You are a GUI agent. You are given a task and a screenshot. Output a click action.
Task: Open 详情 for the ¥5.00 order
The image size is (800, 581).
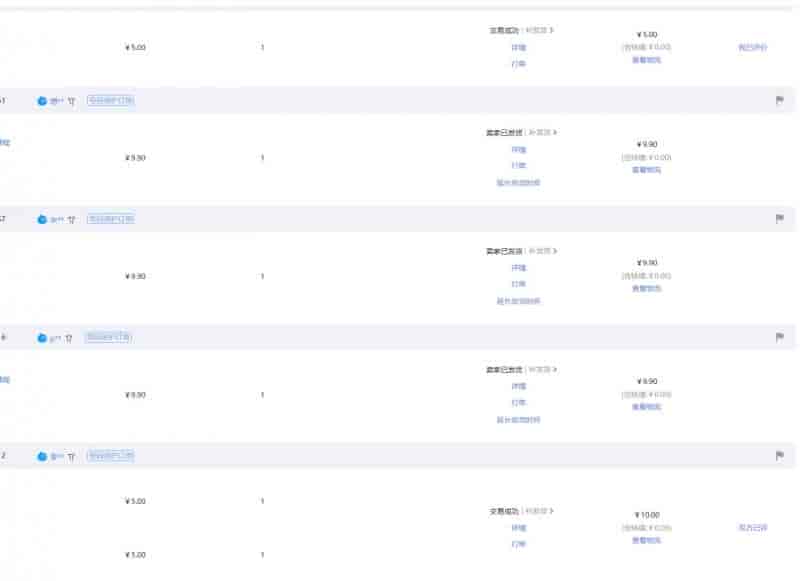518,48
